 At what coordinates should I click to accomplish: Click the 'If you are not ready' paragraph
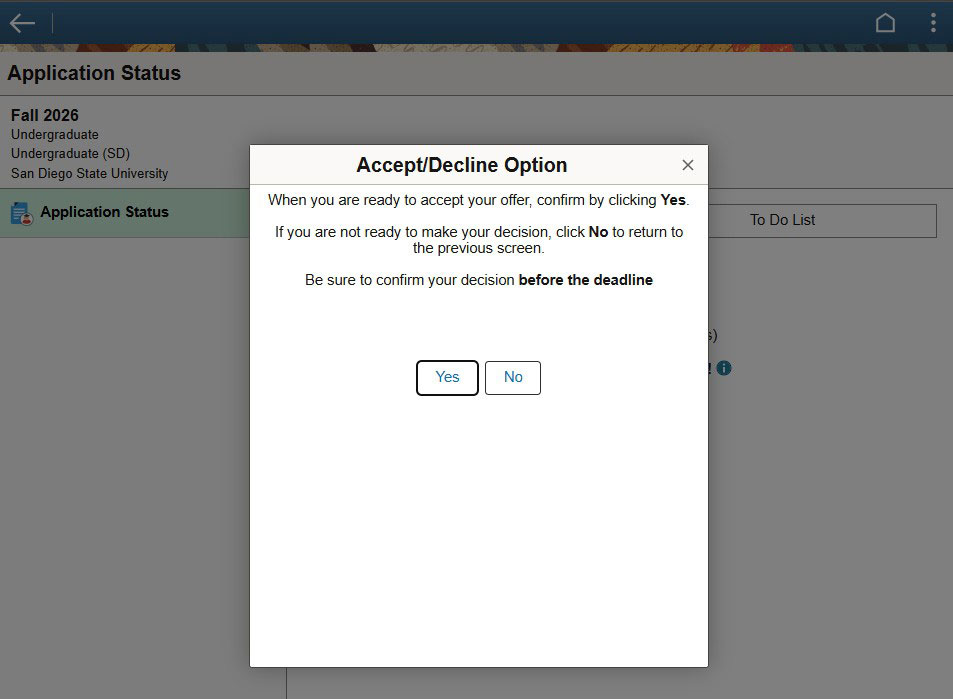coord(478,240)
